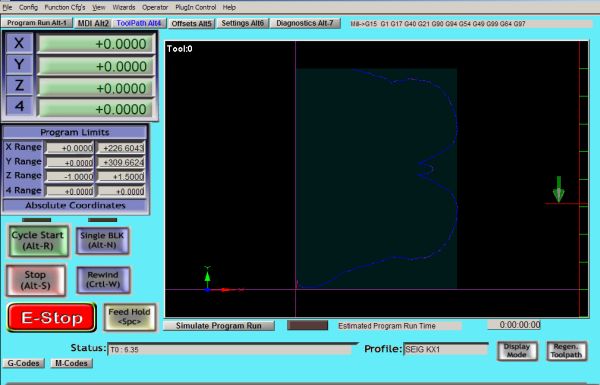600x385 pixels.
Task: Click the XY axis origin marker
Action: [x=207, y=290]
